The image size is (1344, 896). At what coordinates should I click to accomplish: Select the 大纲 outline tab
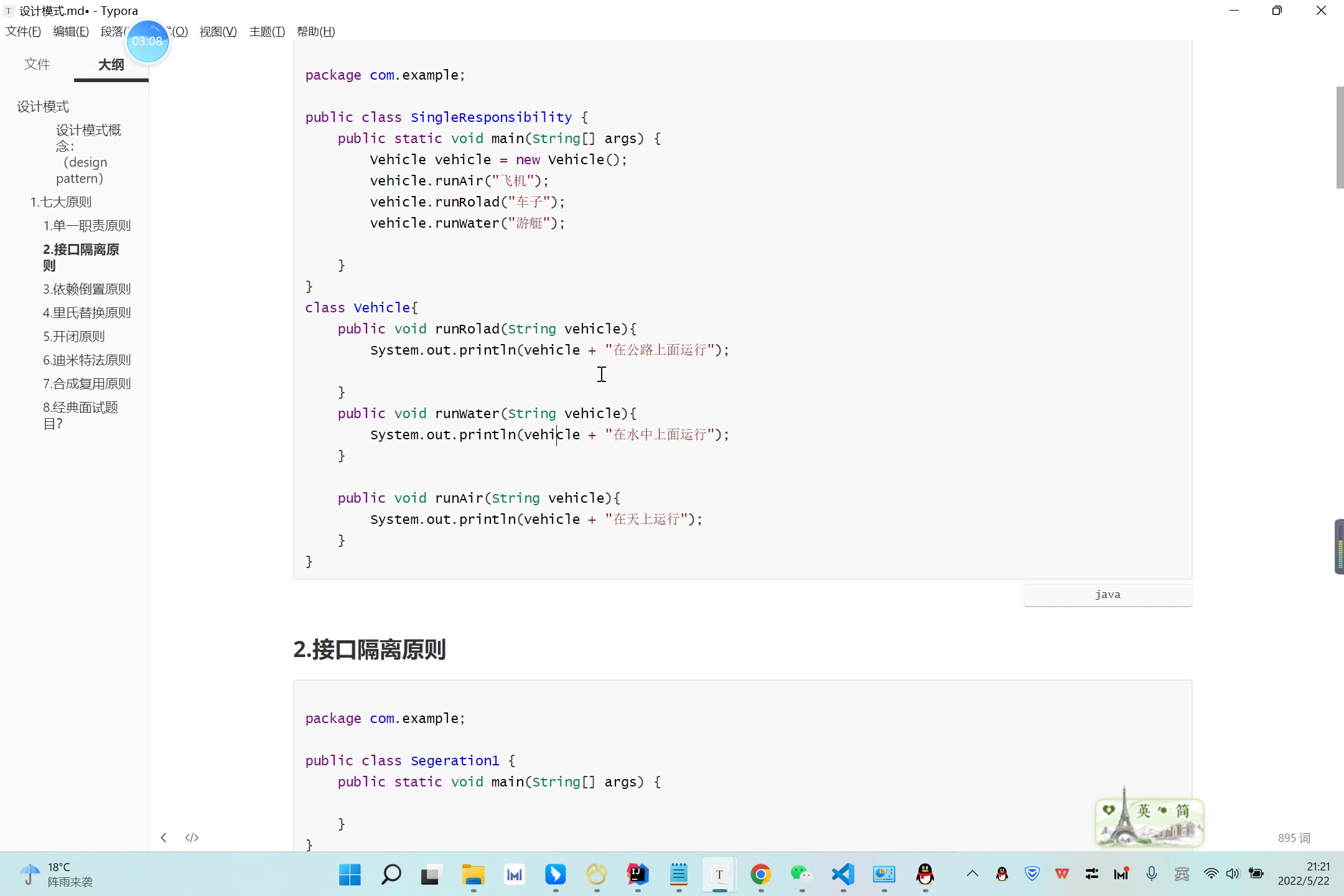[x=111, y=64]
